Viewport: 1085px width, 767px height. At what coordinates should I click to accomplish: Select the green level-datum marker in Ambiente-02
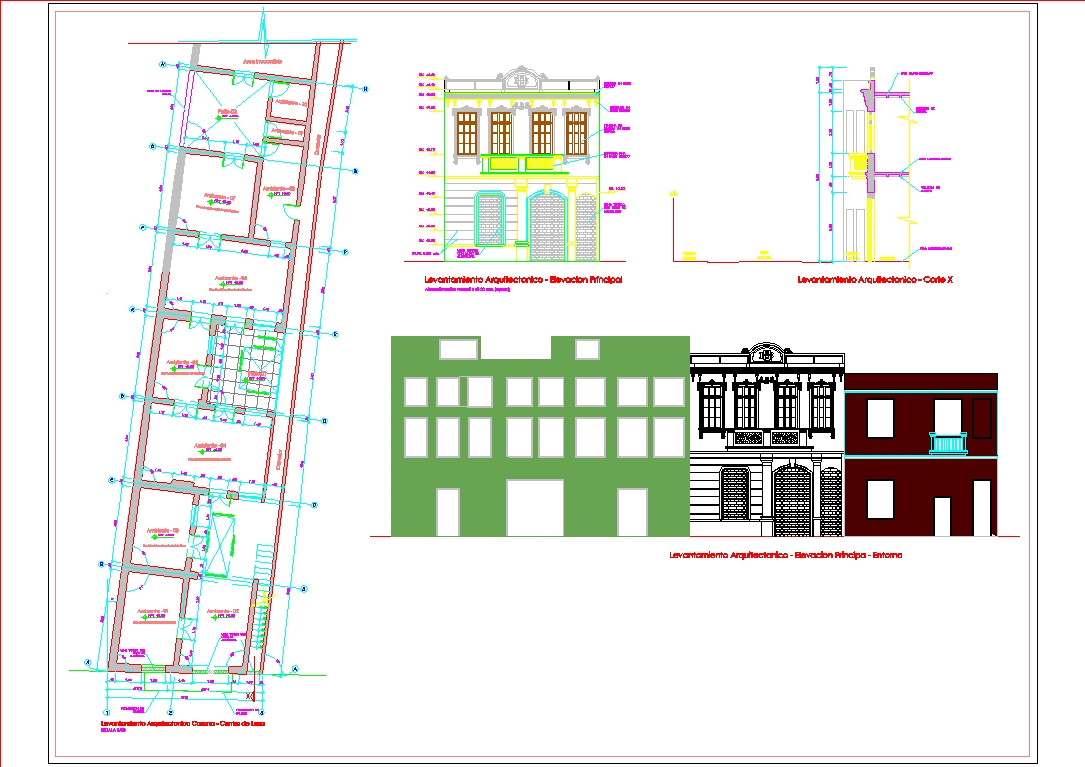click(x=215, y=616)
